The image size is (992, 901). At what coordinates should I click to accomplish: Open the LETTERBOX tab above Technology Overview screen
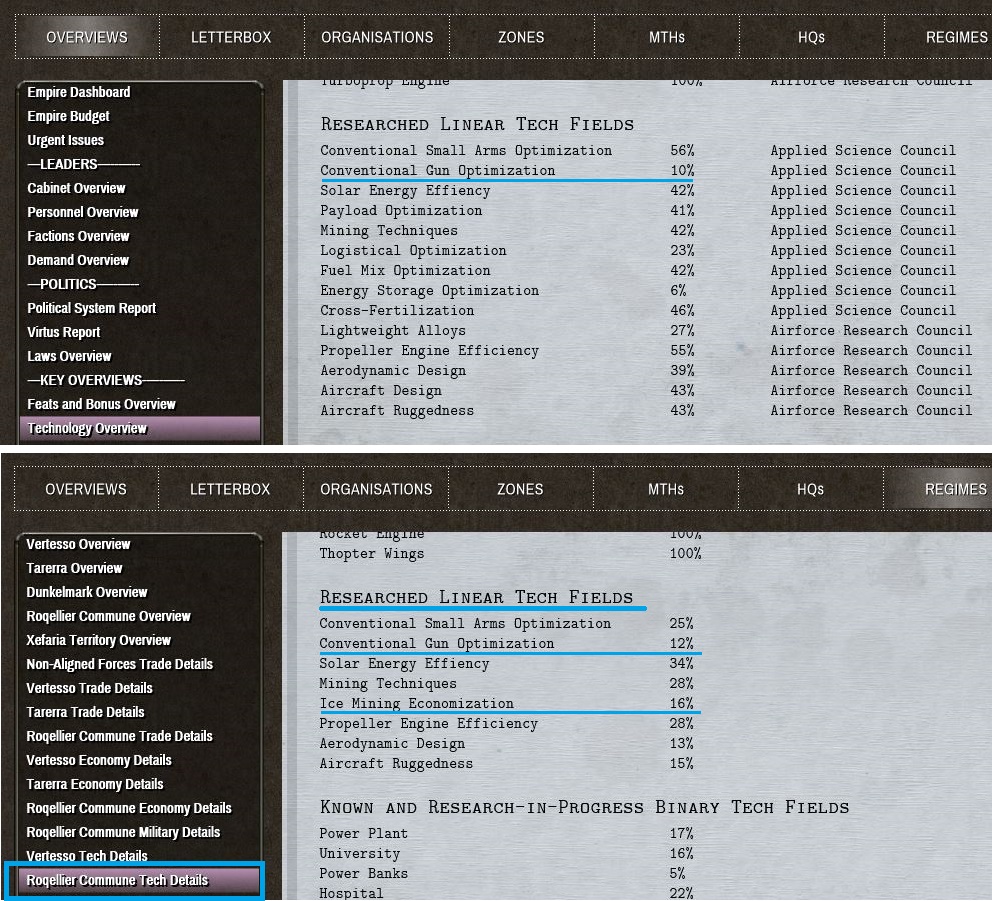coord(231,37)
